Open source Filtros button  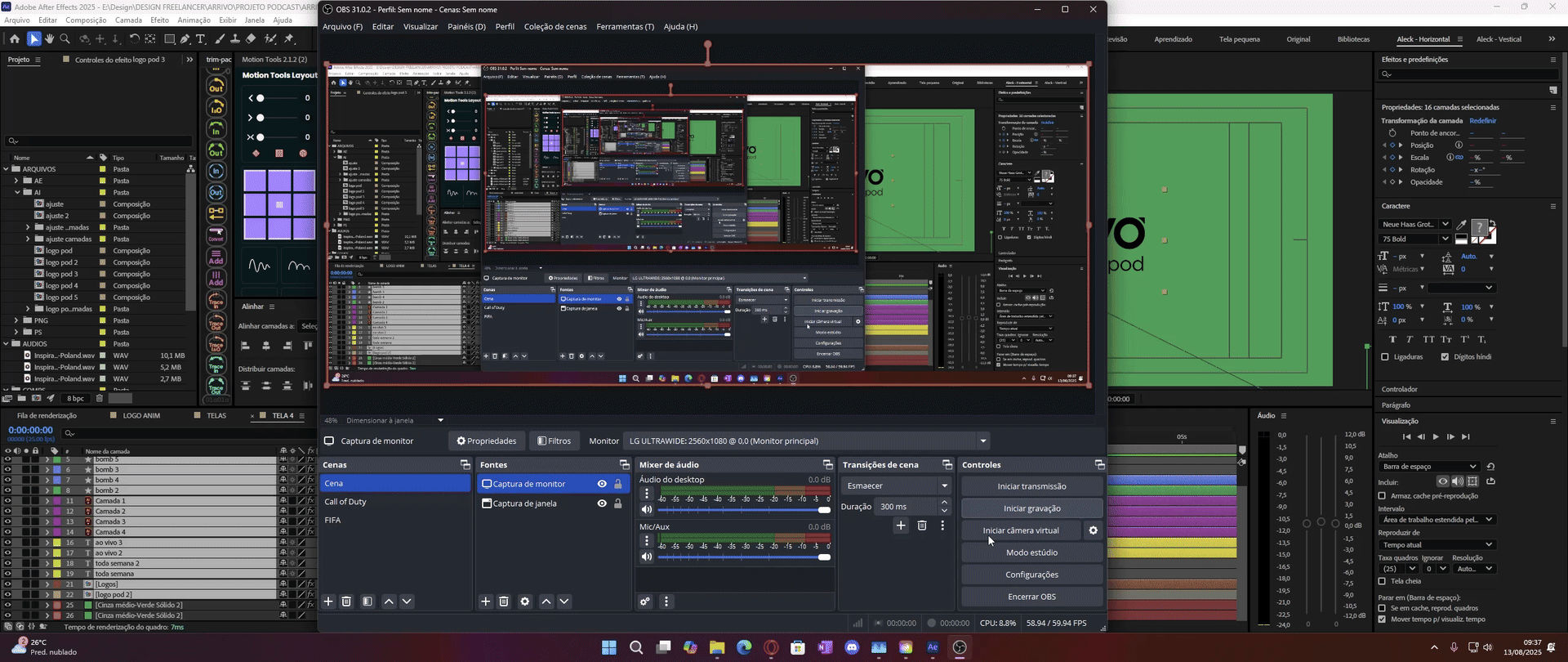click(554, 441)
